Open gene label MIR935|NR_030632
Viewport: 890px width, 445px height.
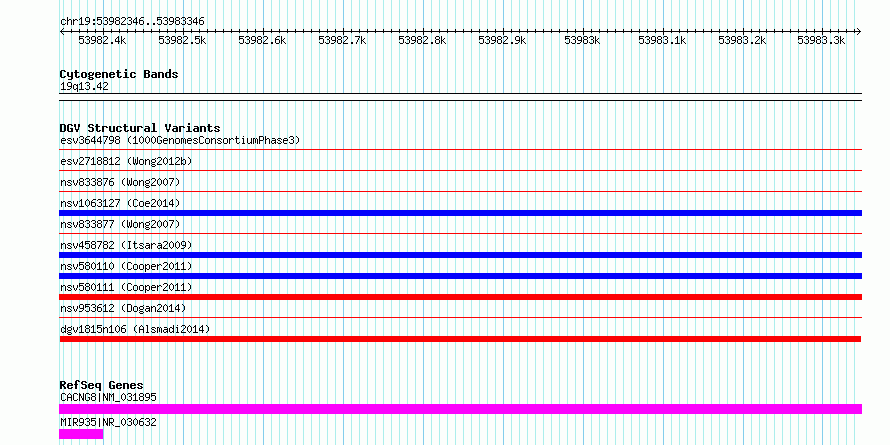point(108,422)
